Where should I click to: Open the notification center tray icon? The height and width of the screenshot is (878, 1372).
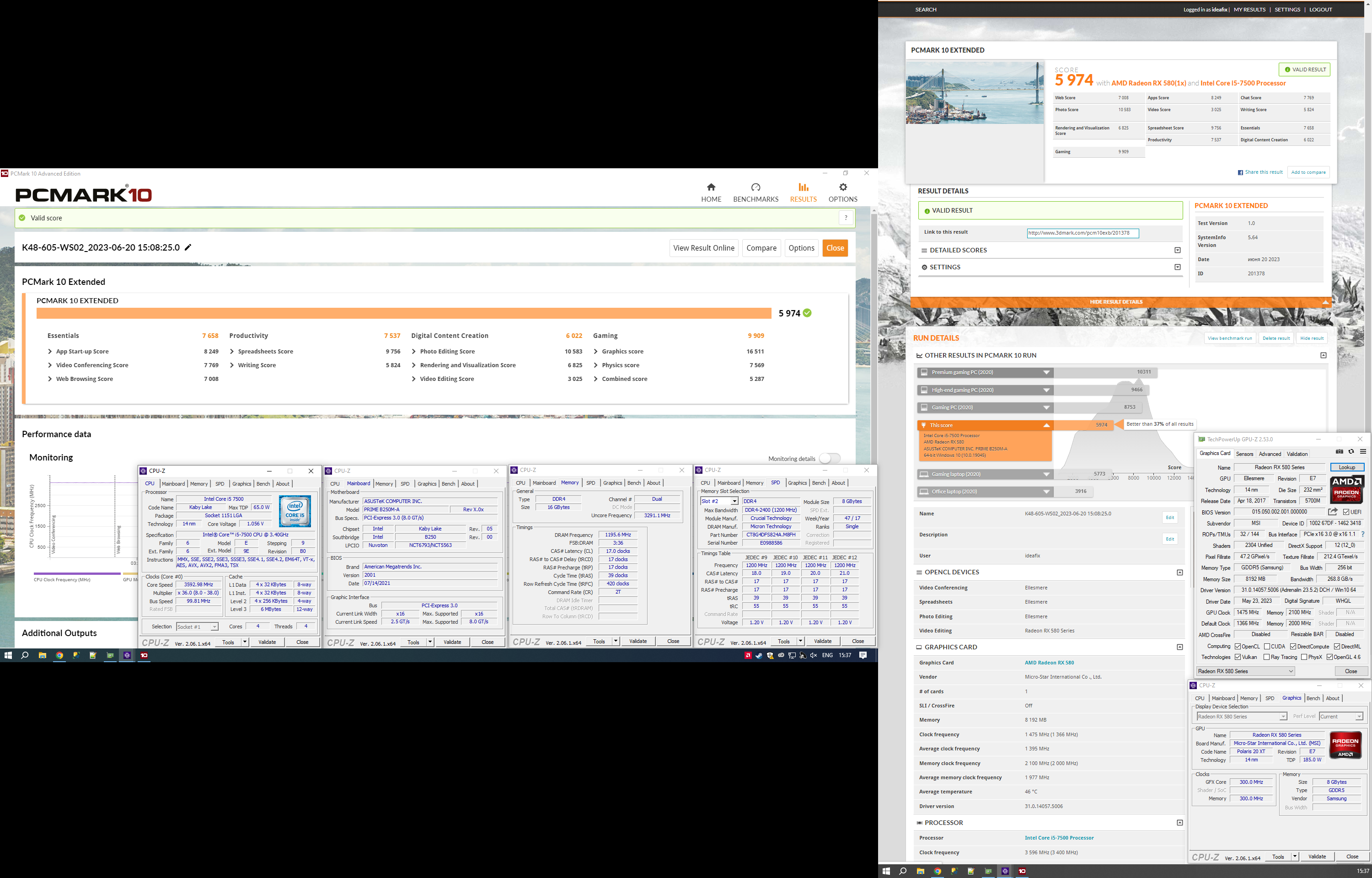click(863, 655)
